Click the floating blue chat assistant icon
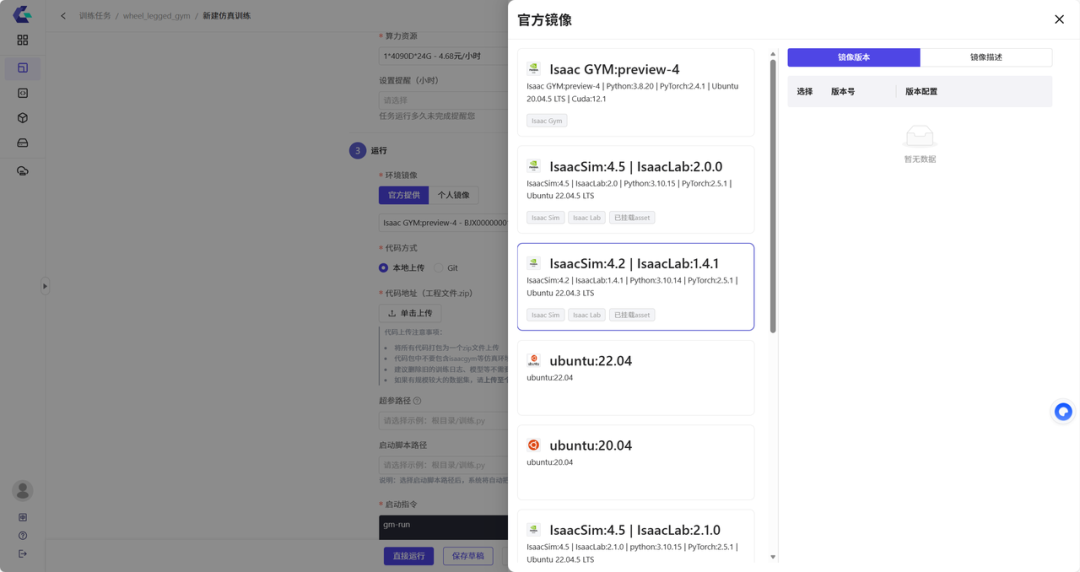Image resolution: width=1080 pixels, height=572 pixels. (1063, 411)
